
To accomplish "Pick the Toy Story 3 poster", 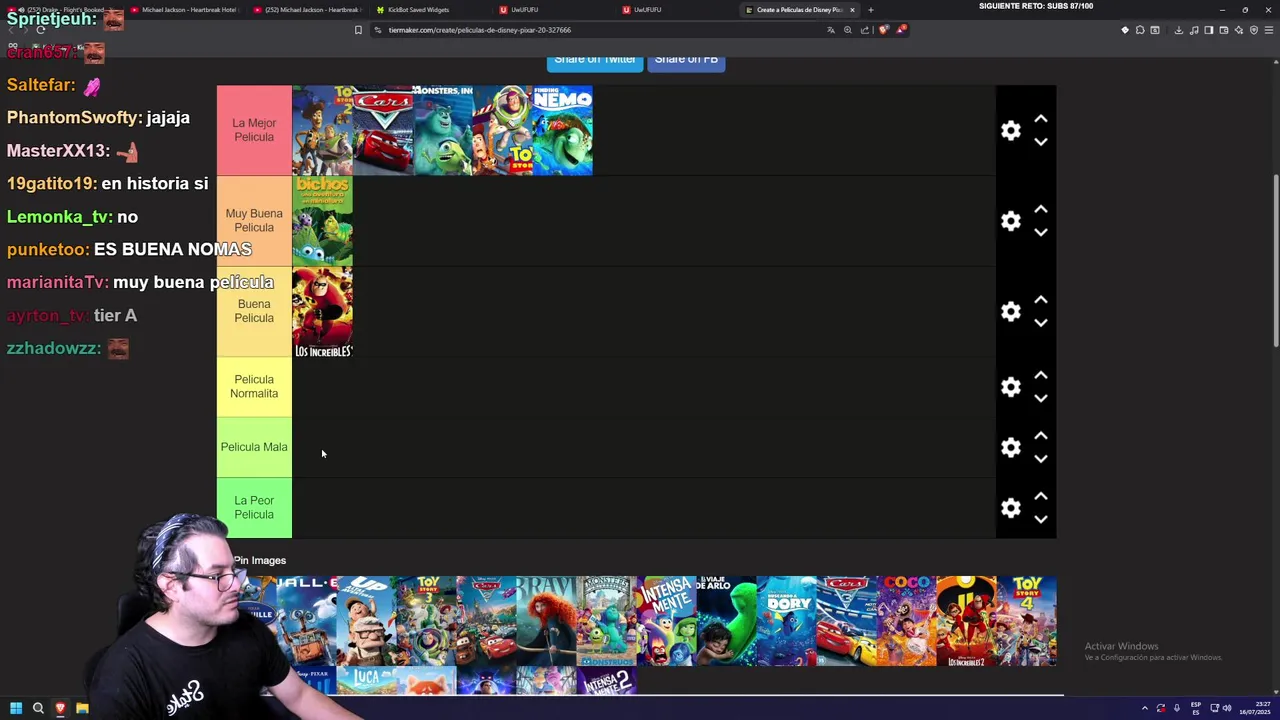I will pos(426,621).
